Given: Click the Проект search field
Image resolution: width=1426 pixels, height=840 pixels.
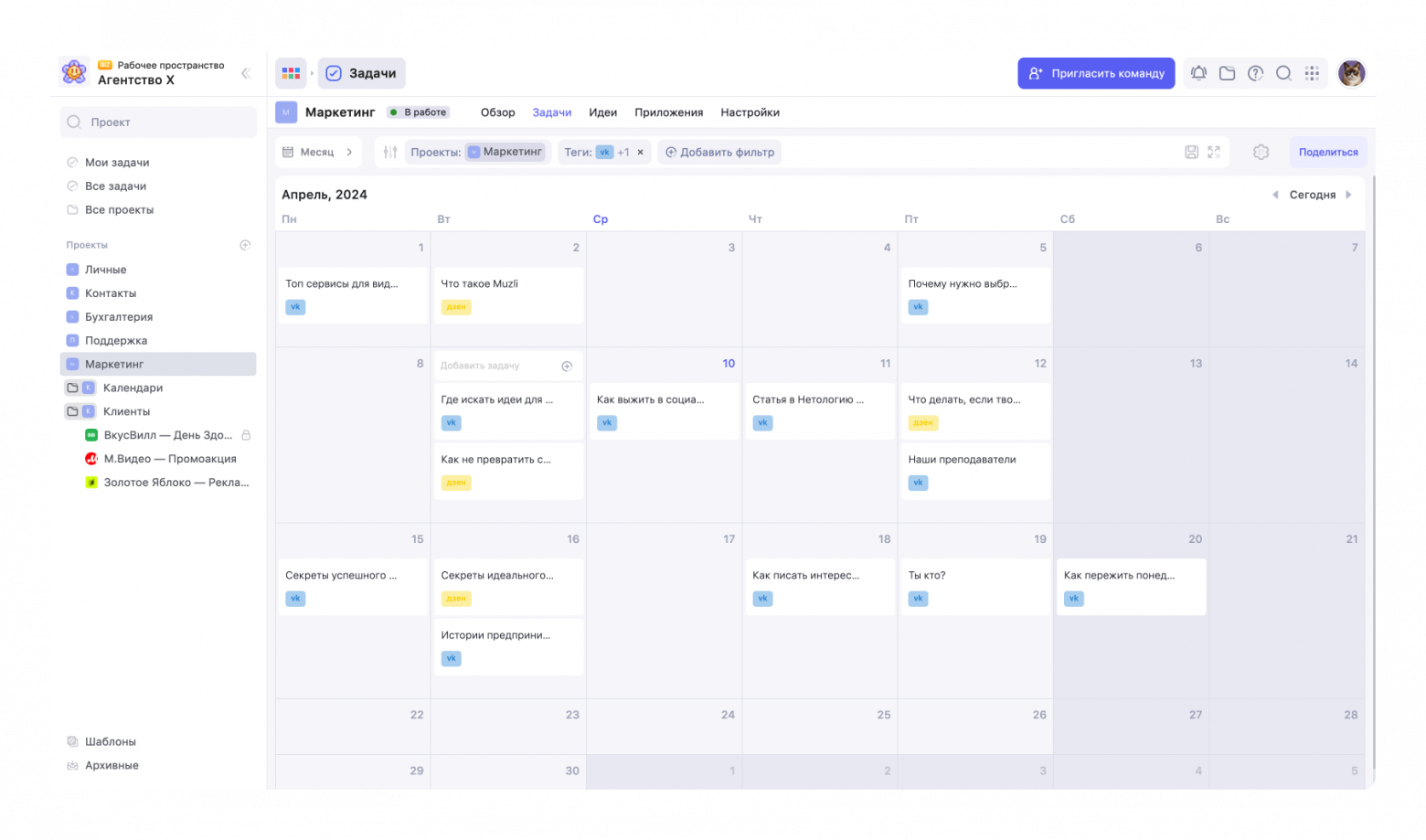Looking at the screenshot, I should pos(159,122).
